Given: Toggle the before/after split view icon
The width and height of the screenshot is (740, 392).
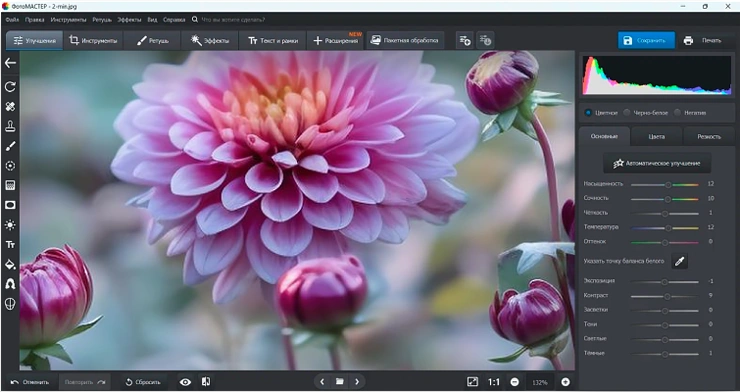Looking at the screenshot, I should (x=206, y=382).
